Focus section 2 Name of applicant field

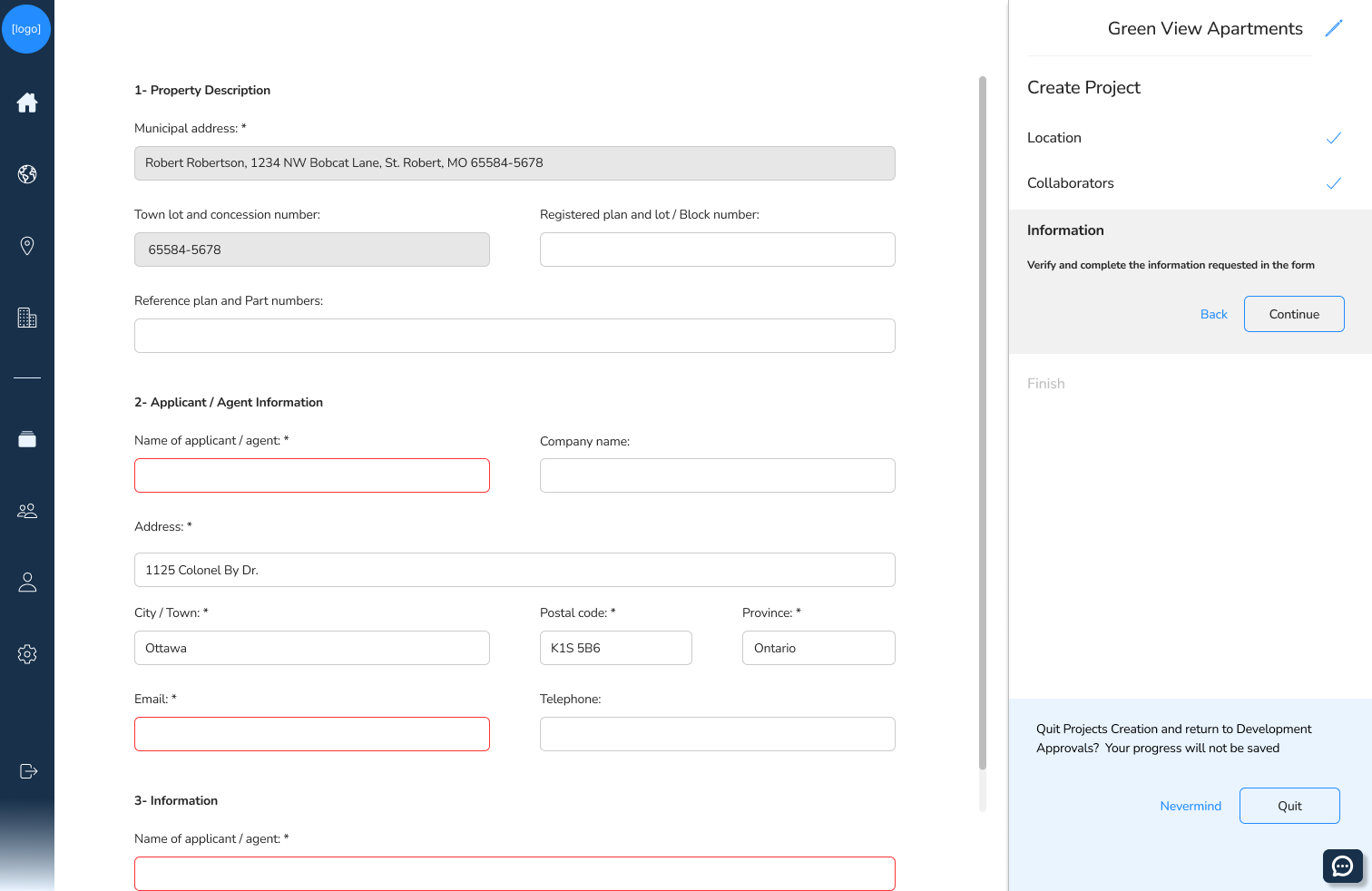tap(312, 475)
